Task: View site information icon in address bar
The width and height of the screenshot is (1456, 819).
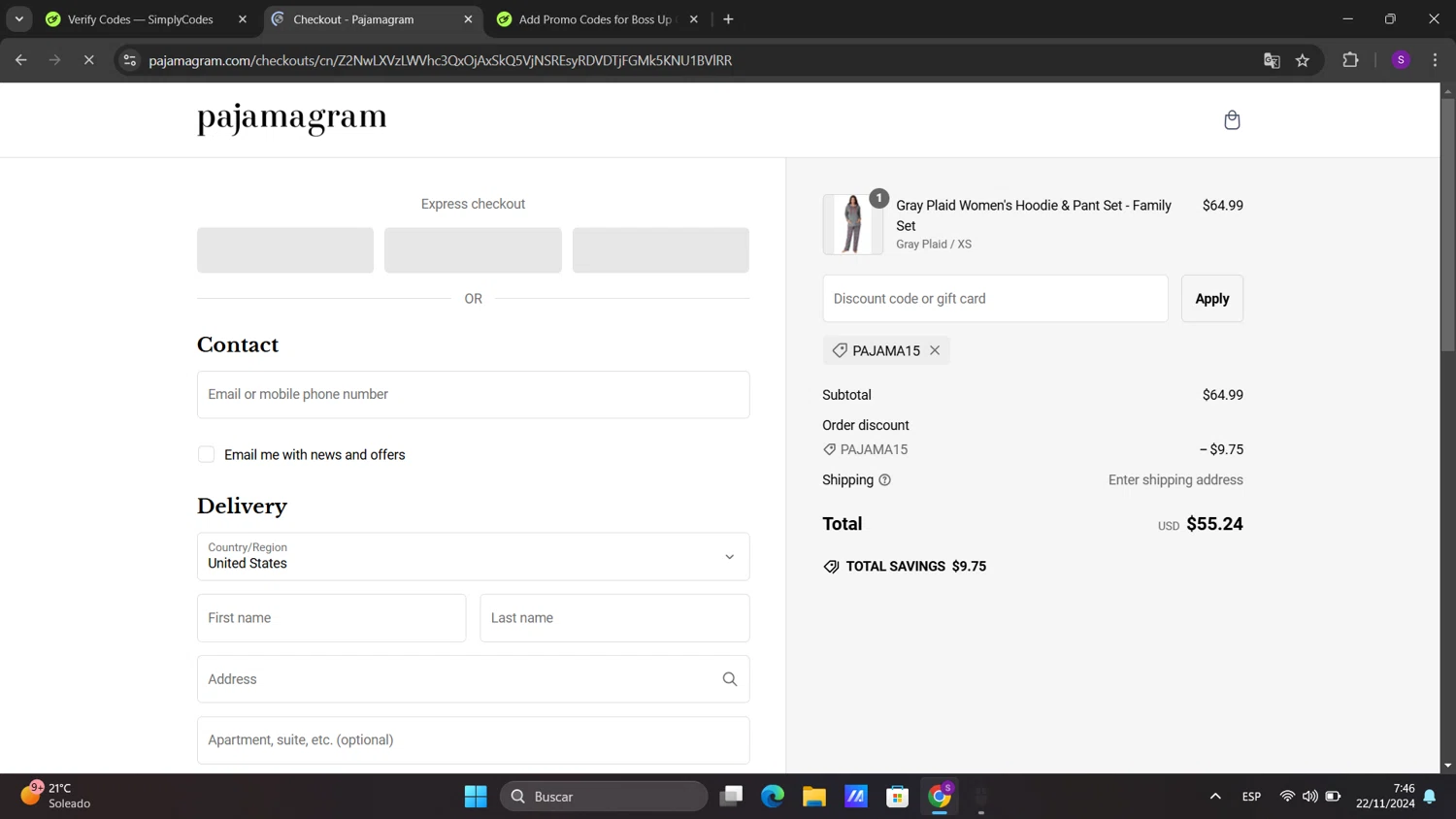Action: (x=129, y=60)
